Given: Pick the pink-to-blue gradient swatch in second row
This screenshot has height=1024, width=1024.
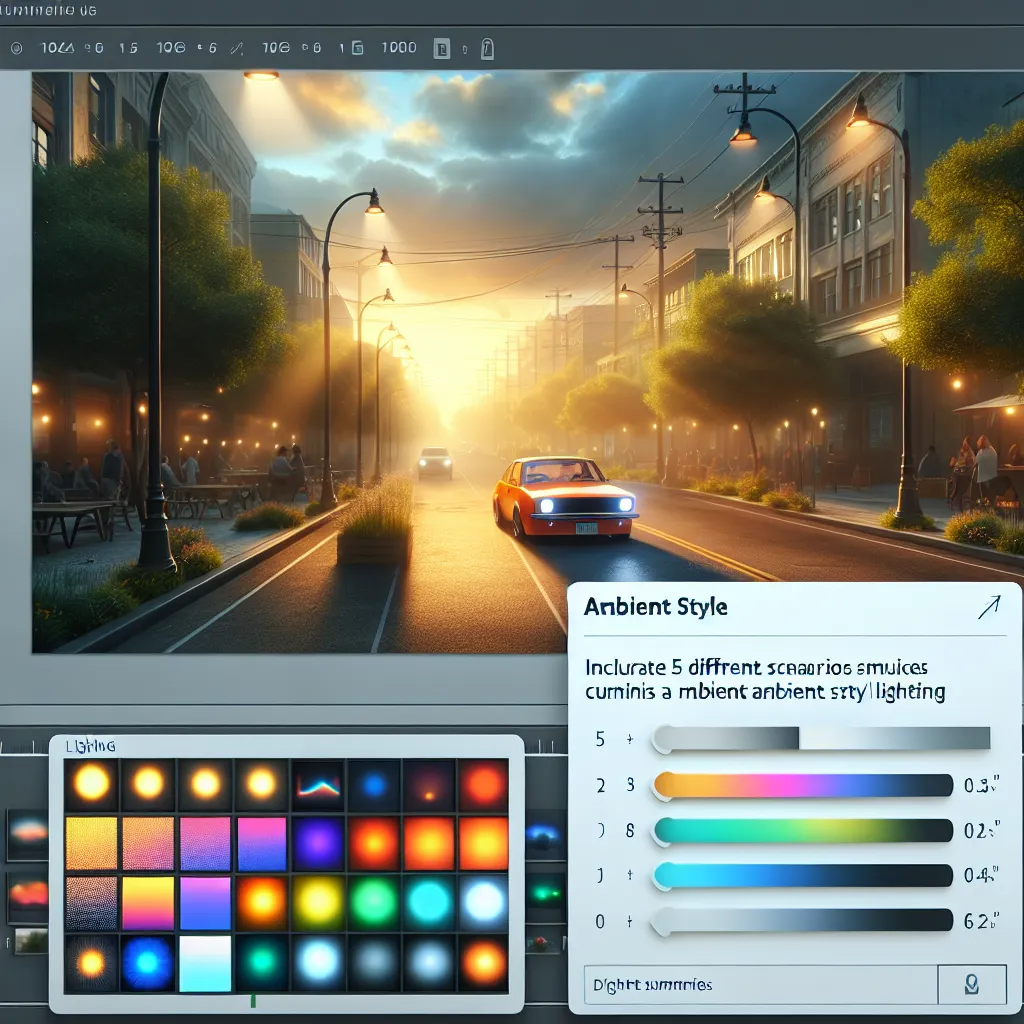Looking at the screenshot, I should 261,844.
